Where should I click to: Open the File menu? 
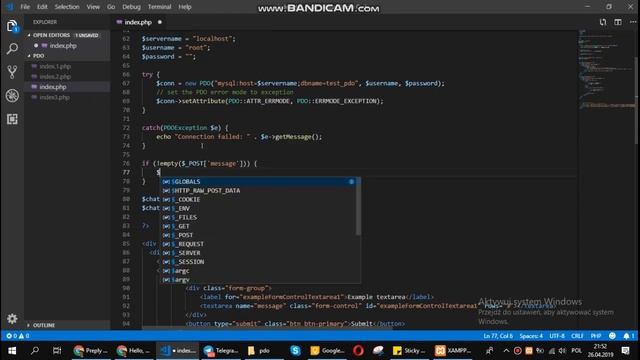pyautogui.click(x=25, y=7)
